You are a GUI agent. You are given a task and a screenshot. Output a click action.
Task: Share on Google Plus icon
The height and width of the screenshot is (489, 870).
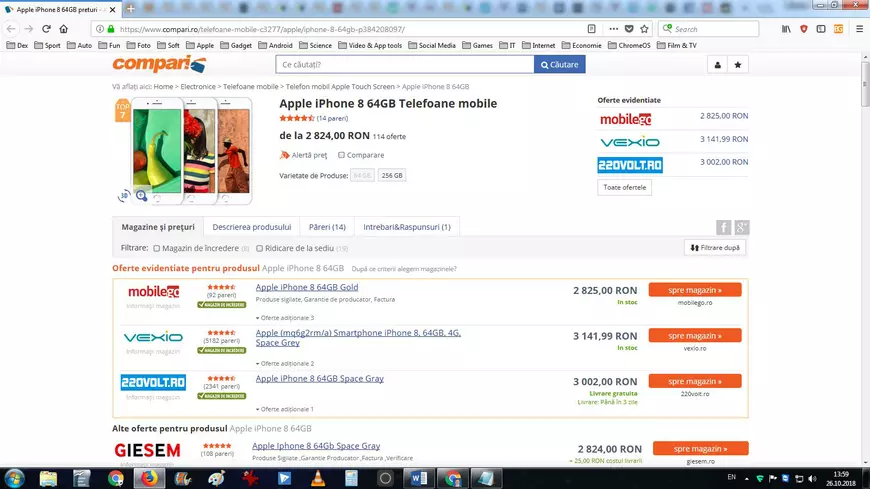point(742,227)
